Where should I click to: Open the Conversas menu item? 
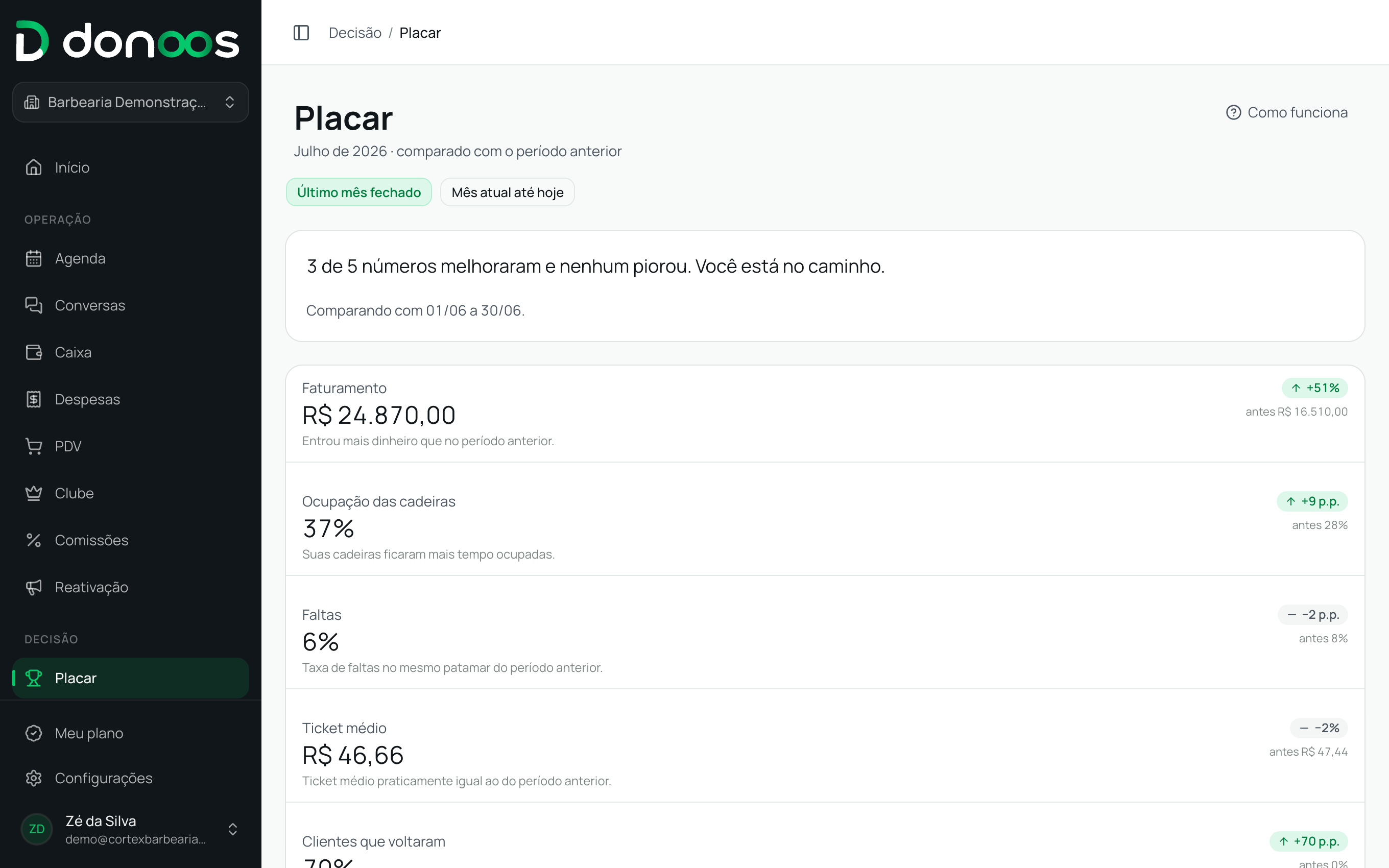(x=130, y=305)
